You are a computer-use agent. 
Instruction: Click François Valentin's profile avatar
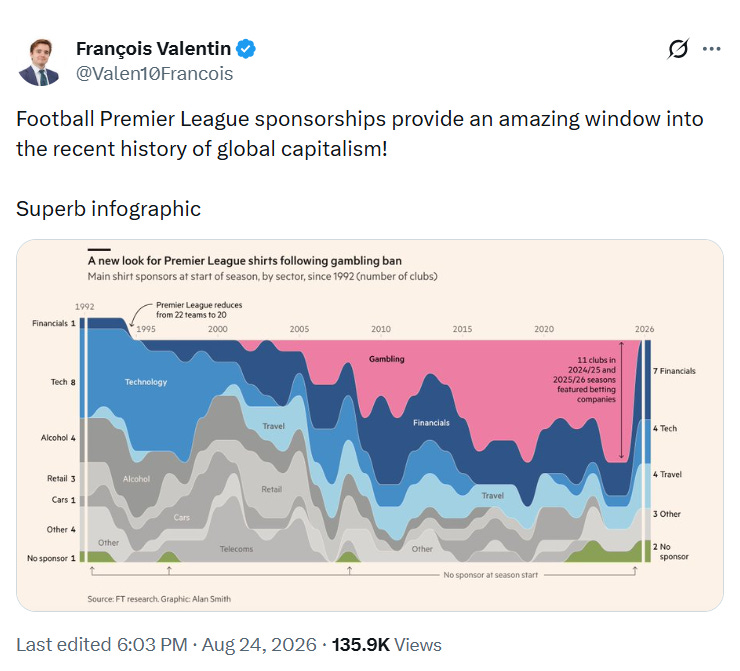pos(39,62)
